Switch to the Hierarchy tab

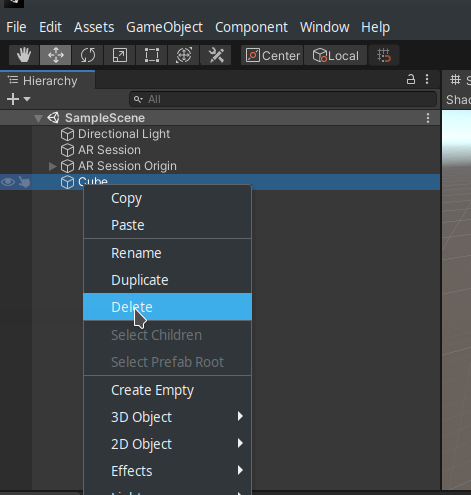click(x=47, y=81)
